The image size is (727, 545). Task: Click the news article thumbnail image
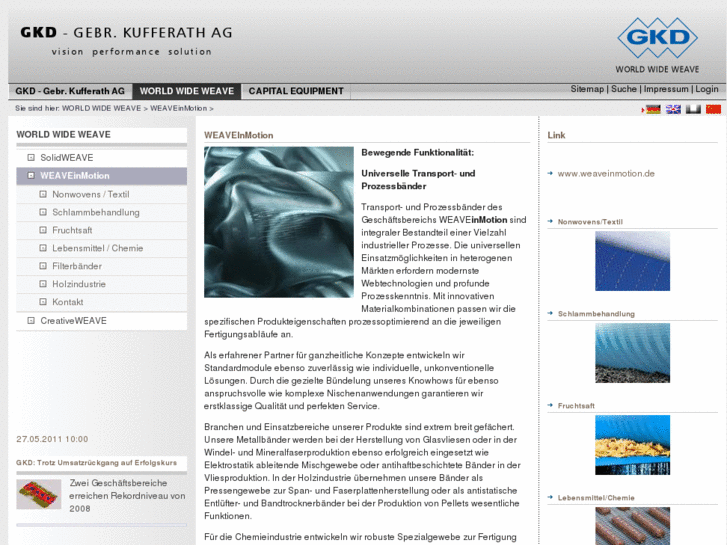tap(38, 494)
